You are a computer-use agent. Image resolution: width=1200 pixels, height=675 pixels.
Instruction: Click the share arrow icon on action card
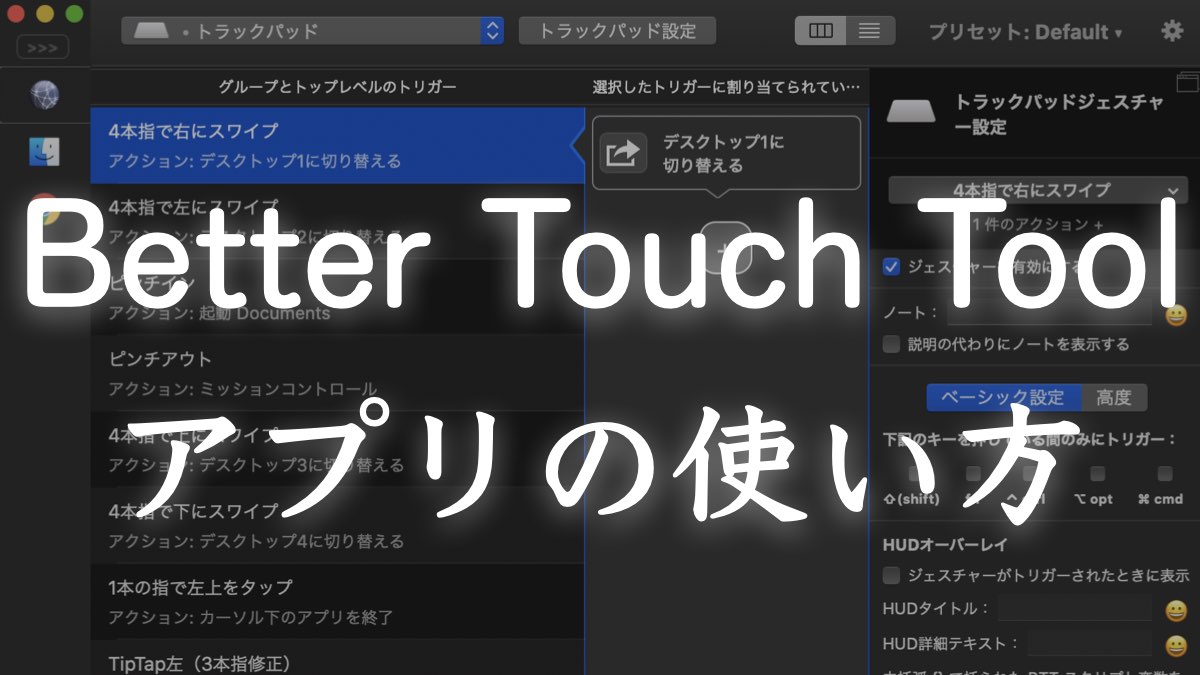pyautogui.click(x=623, y=153)
